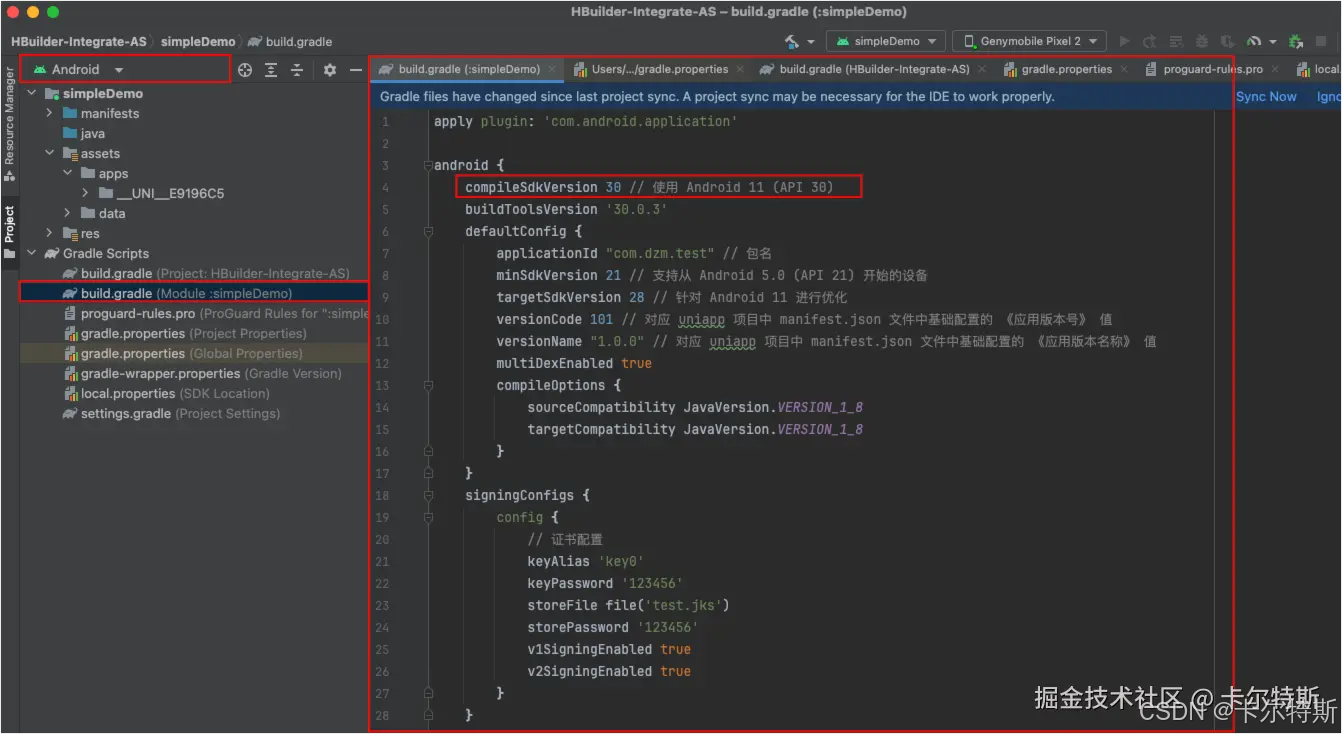1342x734 pixels.
Task: Click the Sync Now link
Action: (x=1266, y=97)
